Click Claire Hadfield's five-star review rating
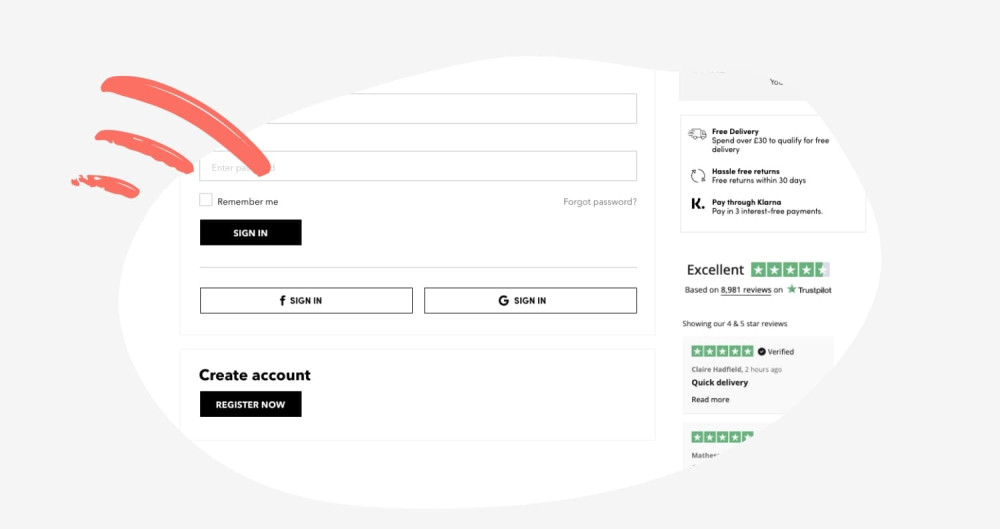Screen dimensions: 1000x529 (x=722, y=352)
